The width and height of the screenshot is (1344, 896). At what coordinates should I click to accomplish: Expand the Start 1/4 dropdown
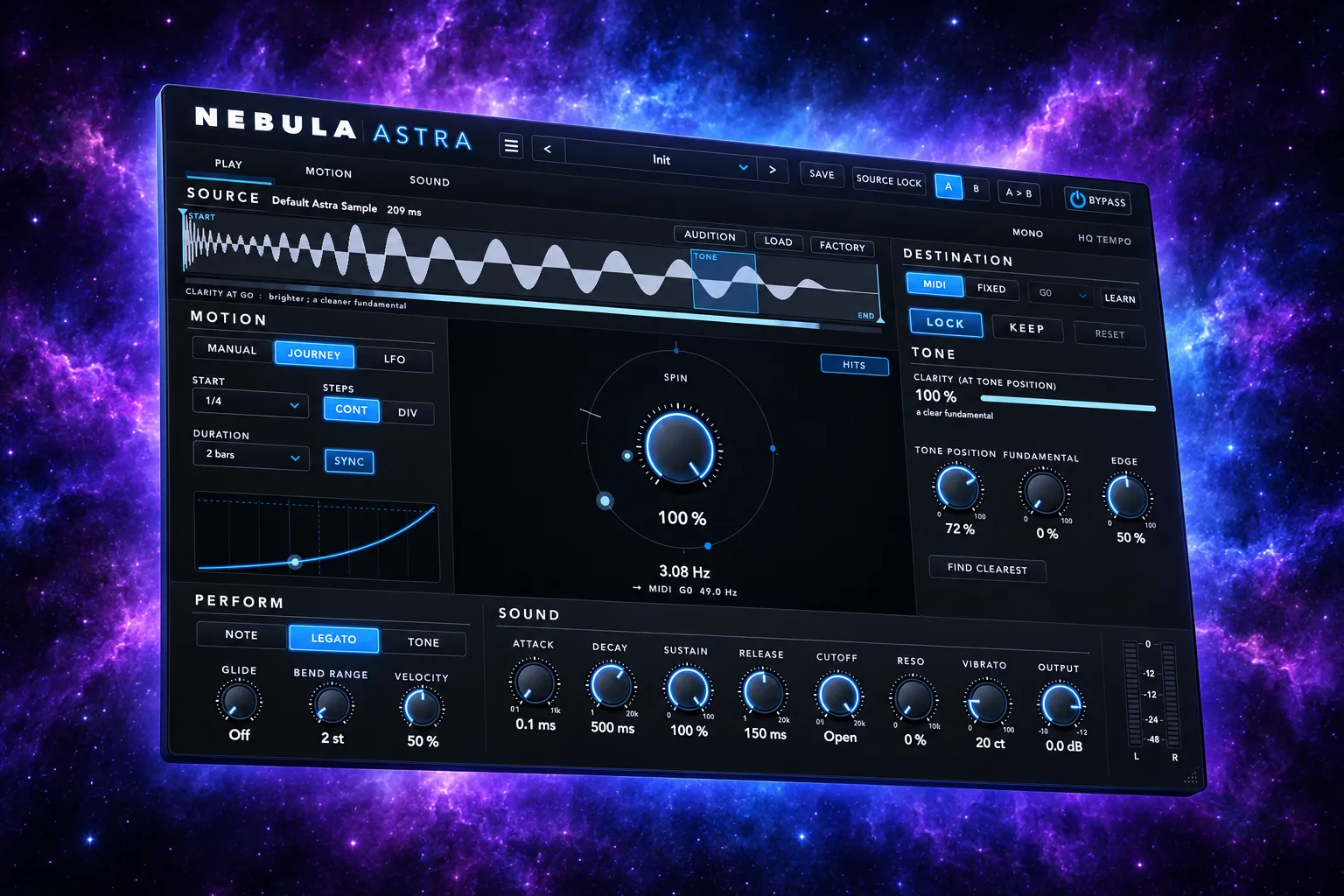[250, 402]
